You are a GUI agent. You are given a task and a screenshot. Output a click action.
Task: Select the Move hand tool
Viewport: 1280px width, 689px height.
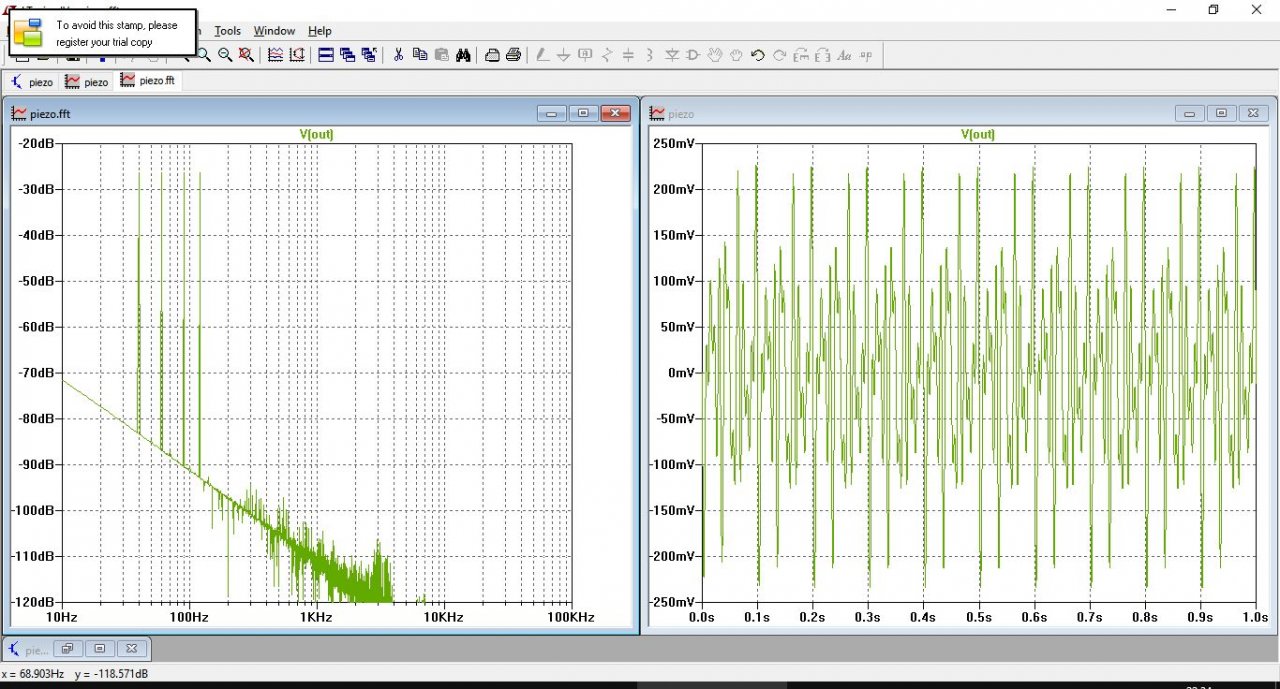click(714, 55)
